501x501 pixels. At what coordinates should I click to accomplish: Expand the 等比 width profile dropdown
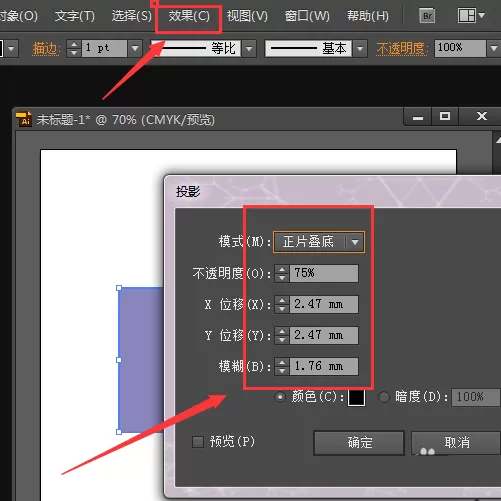point(249,49)
